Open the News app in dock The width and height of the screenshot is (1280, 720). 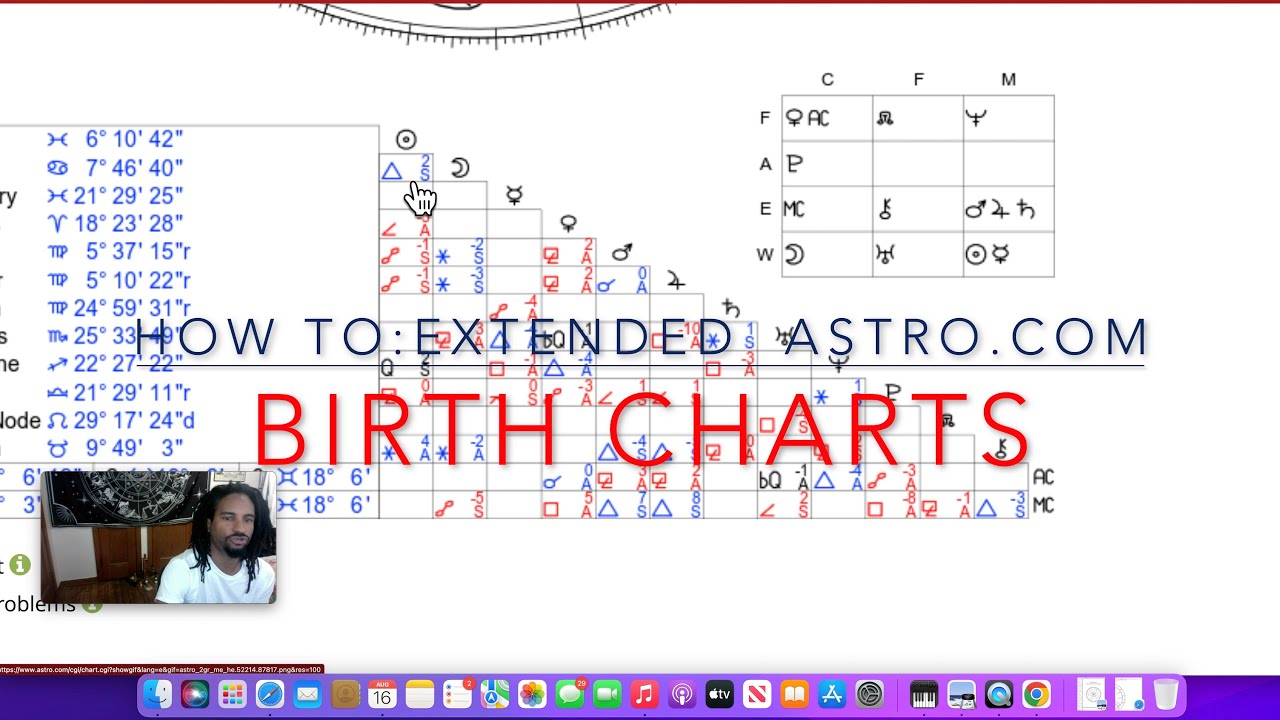[x=757, y=694]
